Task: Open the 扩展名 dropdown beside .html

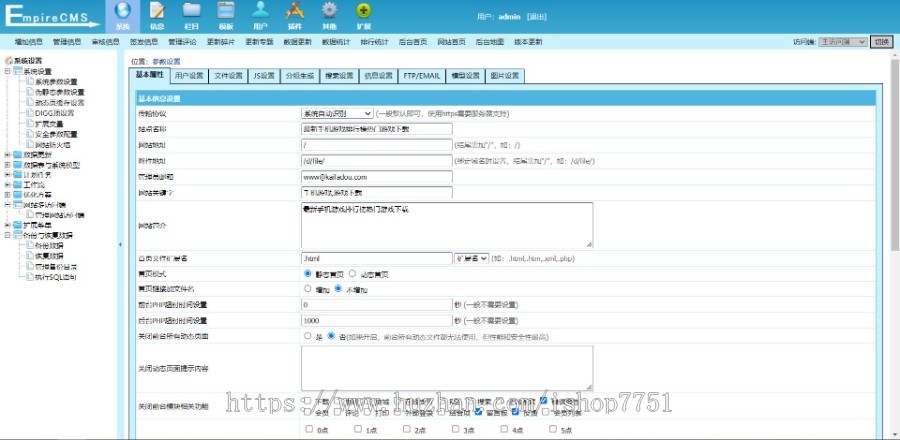Action: coord(471,259)
